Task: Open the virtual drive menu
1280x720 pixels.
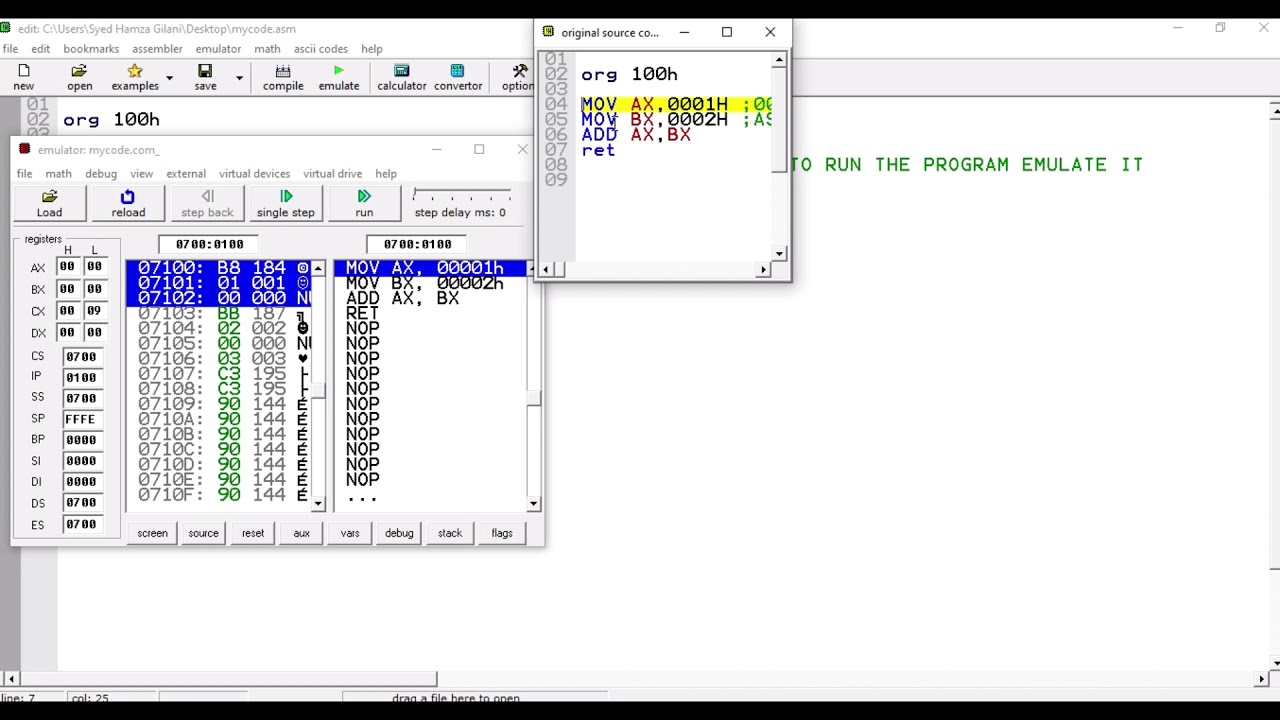Action: click(332, 174)
